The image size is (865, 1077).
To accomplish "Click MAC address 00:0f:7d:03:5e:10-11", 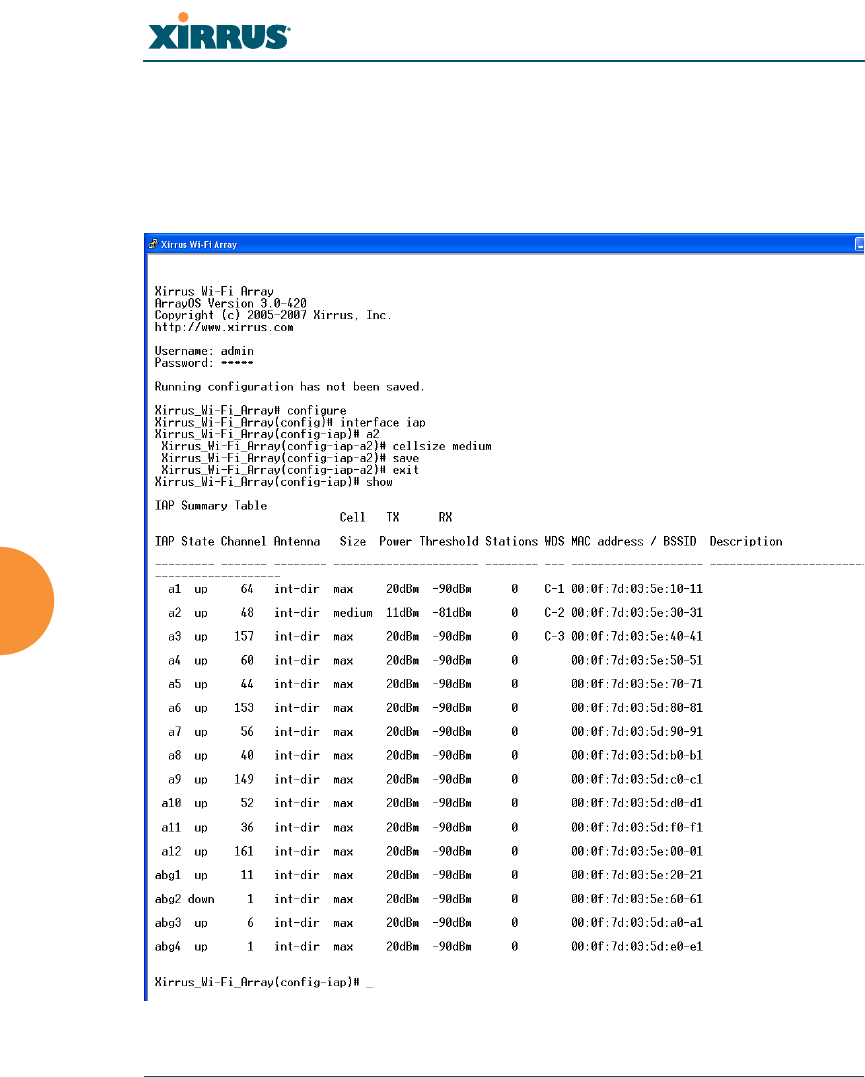I will click(637, 589).
